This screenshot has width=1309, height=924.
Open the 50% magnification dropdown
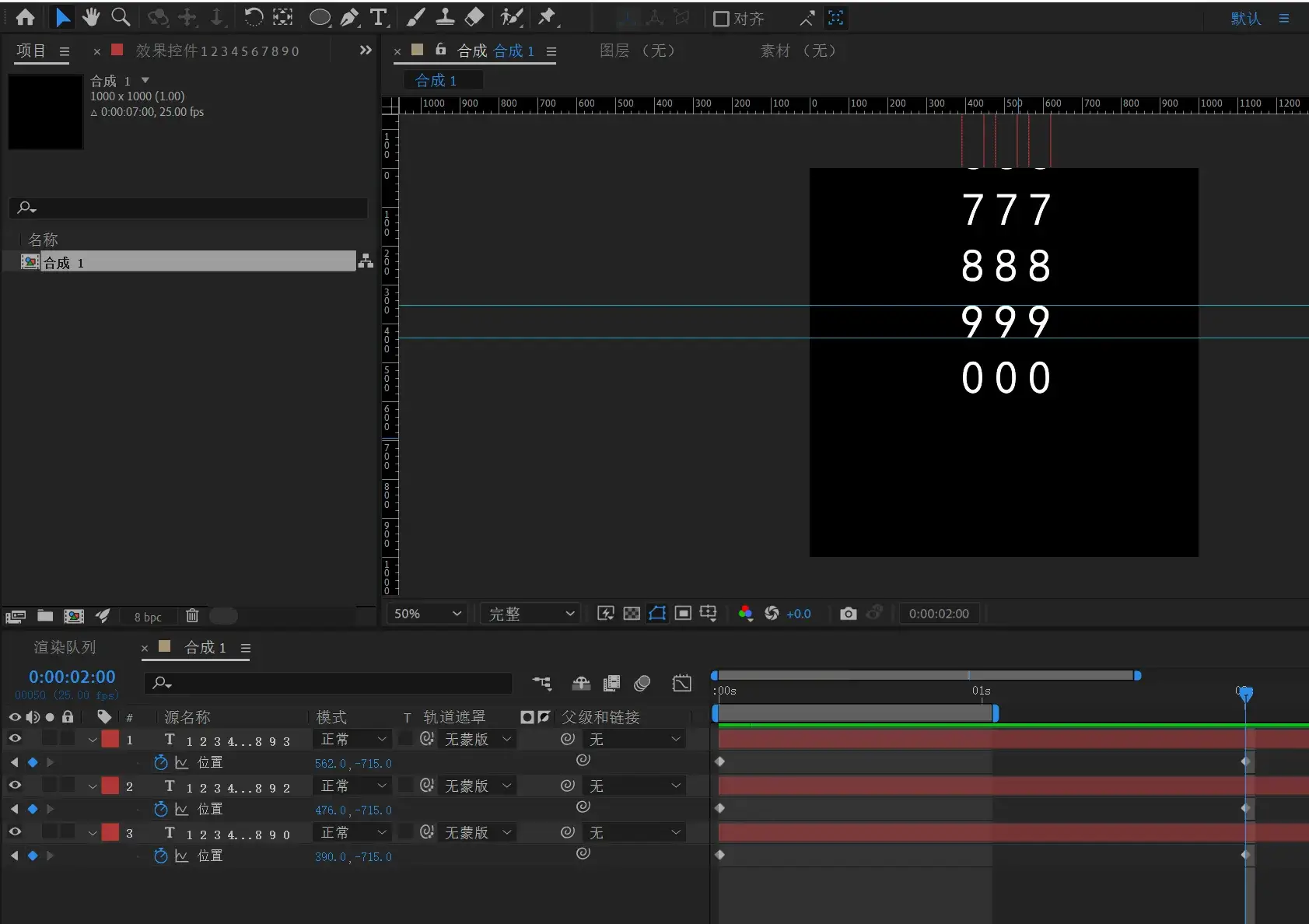coord(428,613)
